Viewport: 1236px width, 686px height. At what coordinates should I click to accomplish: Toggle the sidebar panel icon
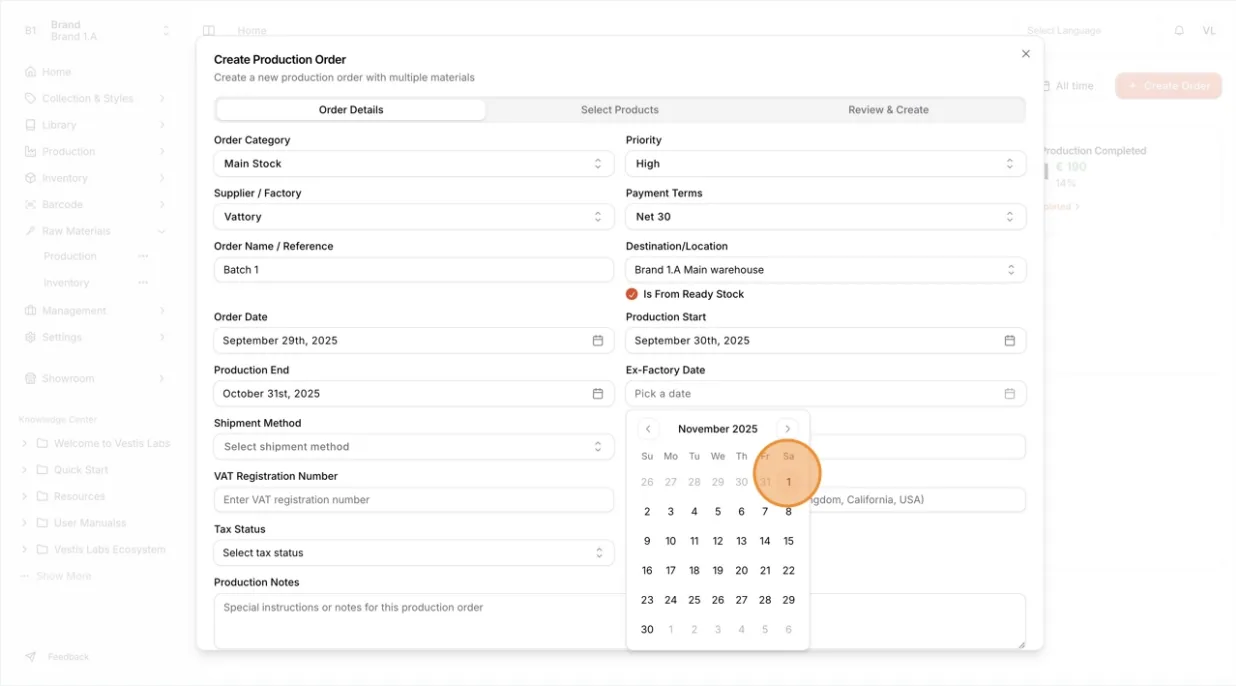tap(209, 31)
